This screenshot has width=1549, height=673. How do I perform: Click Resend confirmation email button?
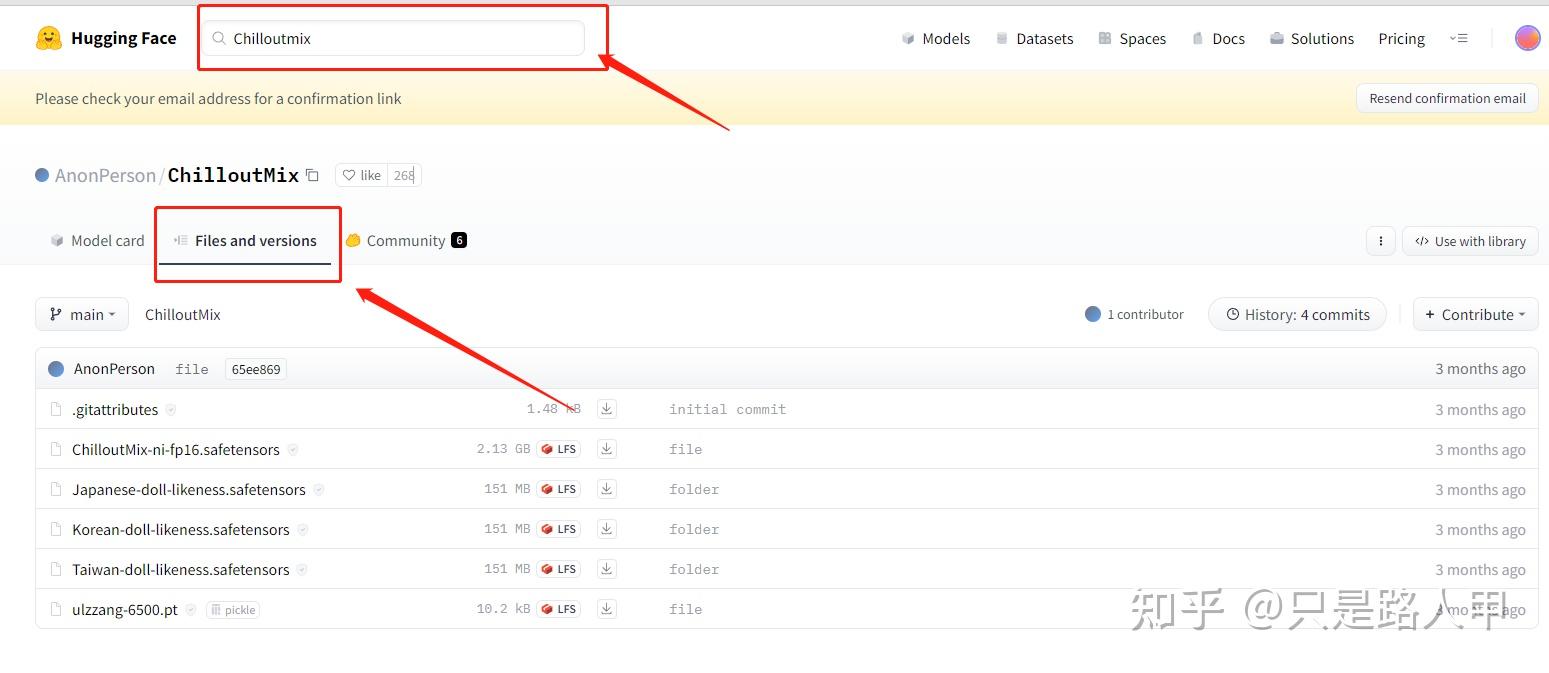point(1447,98)
